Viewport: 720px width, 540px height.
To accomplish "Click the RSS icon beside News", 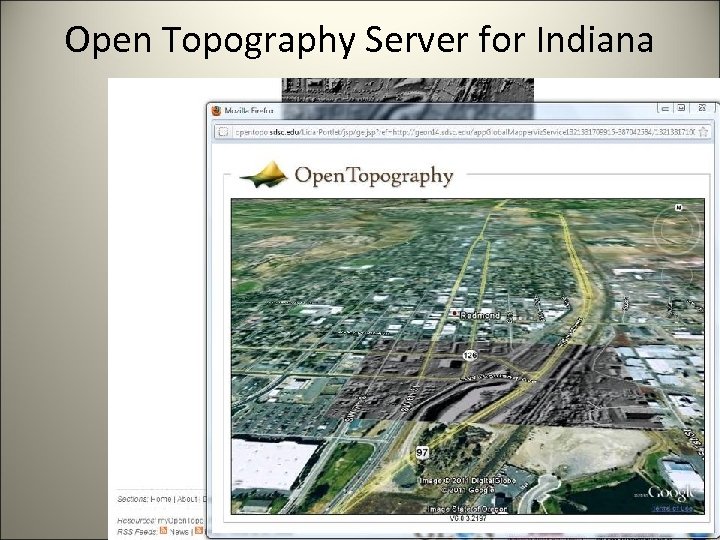I will pos(163,530).
